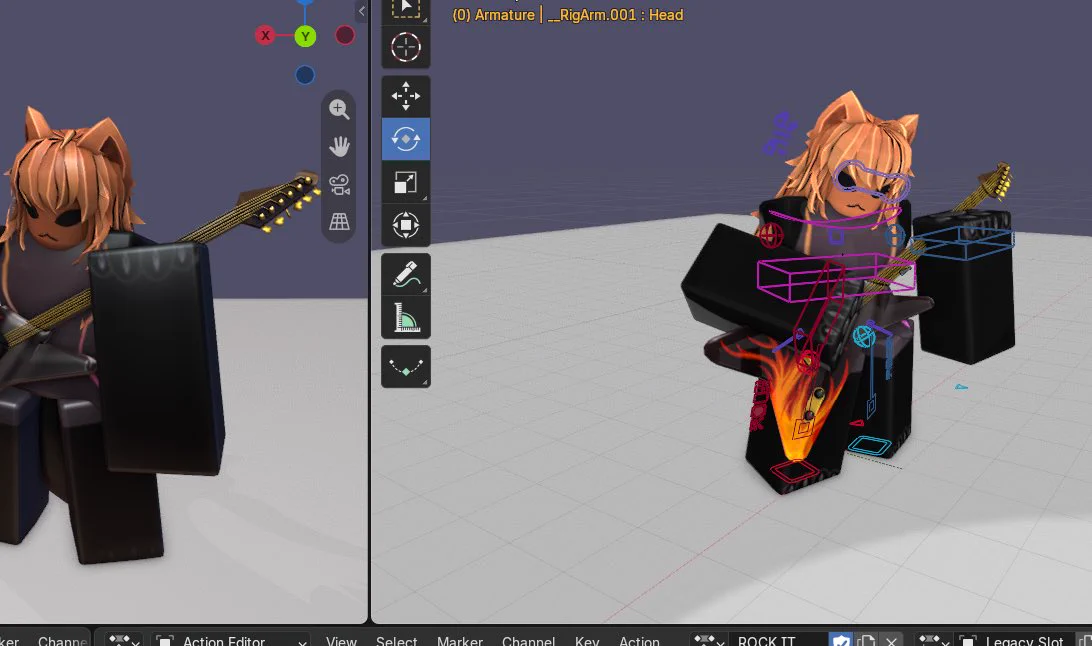1092x646 pixels.
Task: Open the Channel menu after Marker
Action: point(529,640)
